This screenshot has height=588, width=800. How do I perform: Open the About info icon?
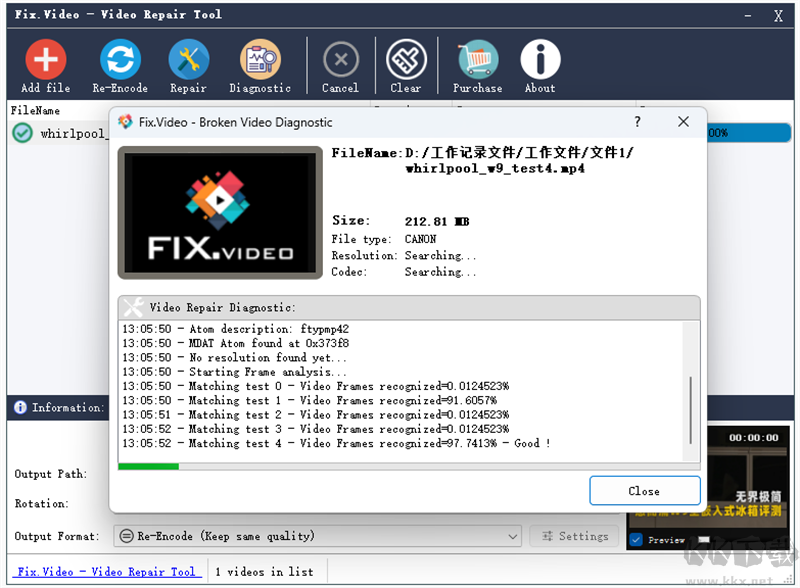[x=540, y=58]
